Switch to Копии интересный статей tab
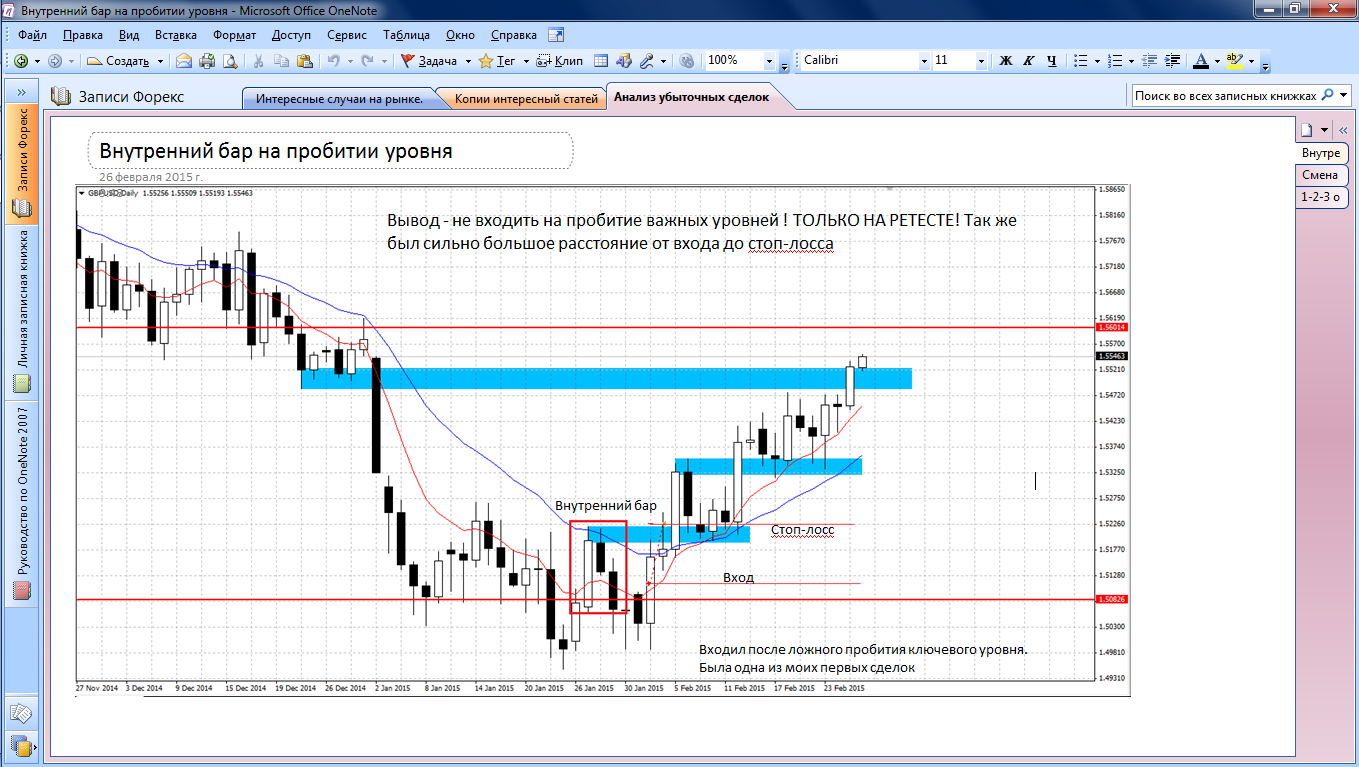The image size is (1359, 767). [x=526, y=99]
